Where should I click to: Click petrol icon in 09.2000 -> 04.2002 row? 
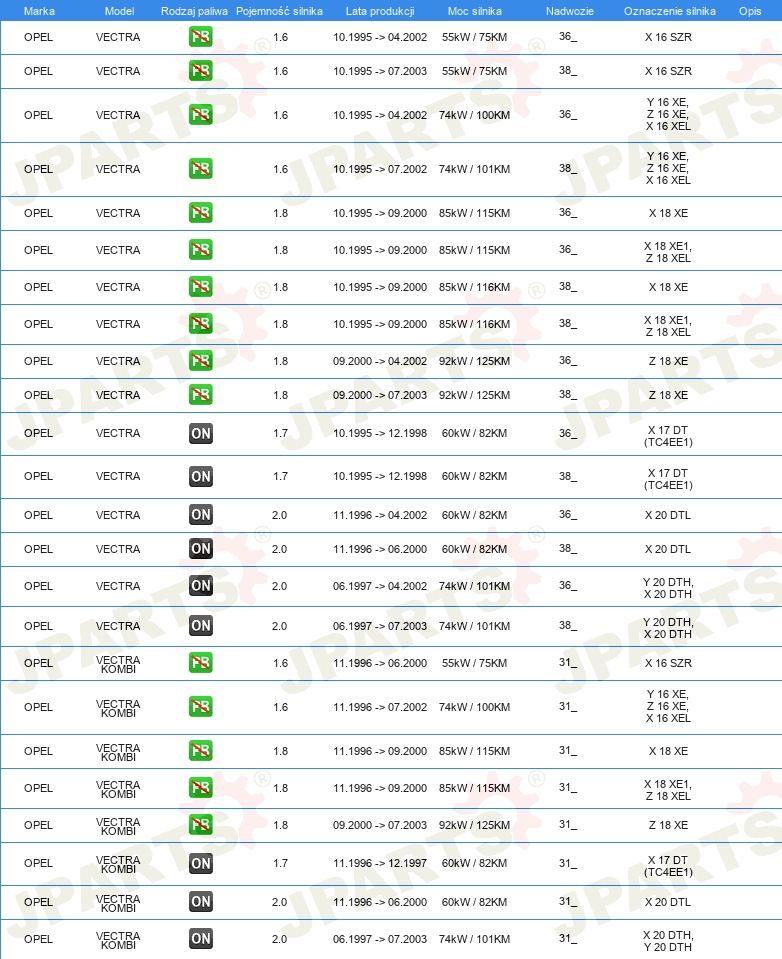(x=201, y=361)
